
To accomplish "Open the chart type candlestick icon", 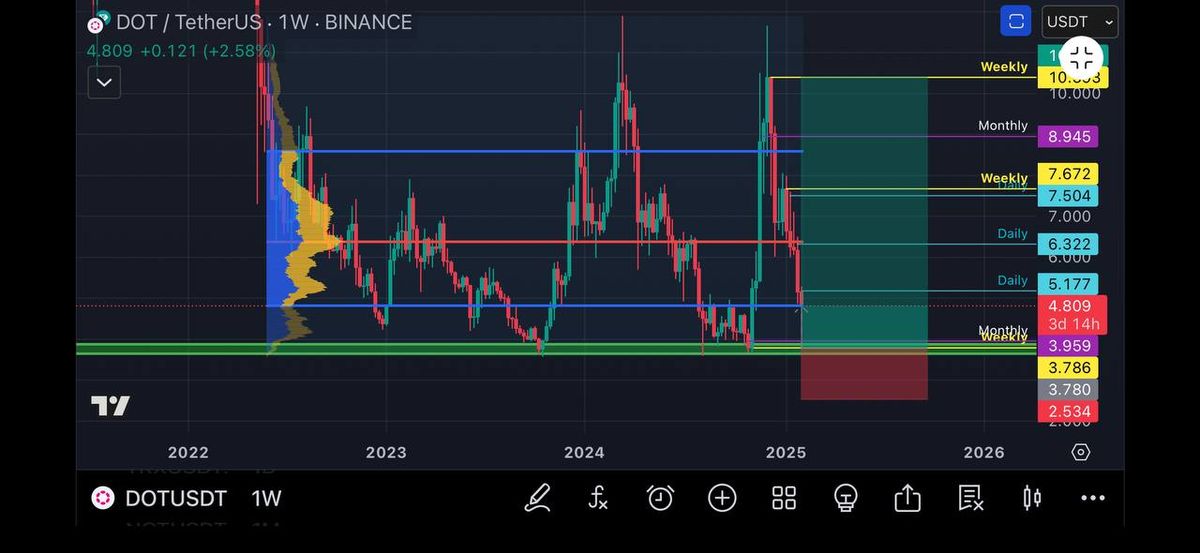I will click(x=1032, y=497).
